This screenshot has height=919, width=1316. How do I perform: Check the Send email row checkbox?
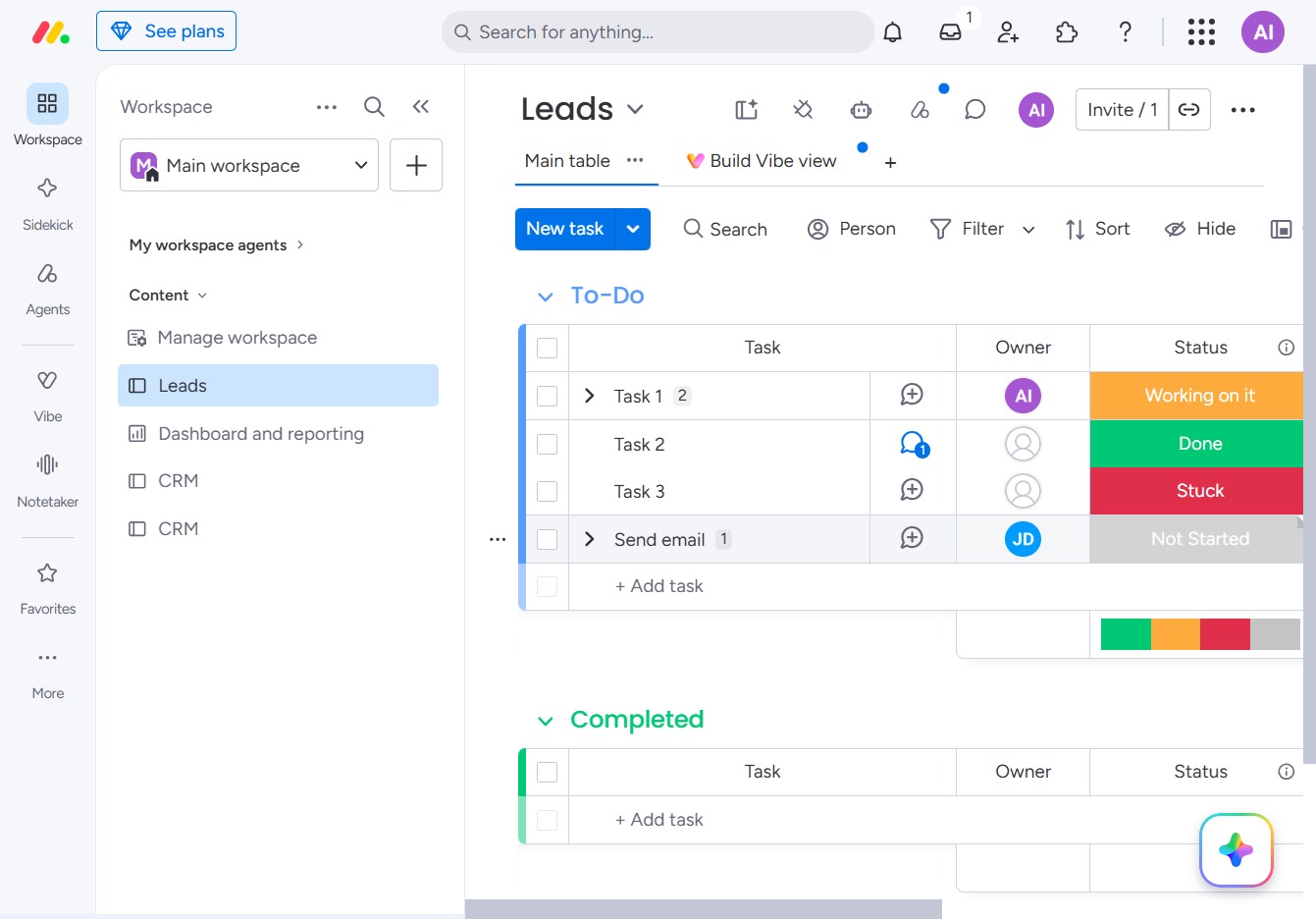coord(548,540)
